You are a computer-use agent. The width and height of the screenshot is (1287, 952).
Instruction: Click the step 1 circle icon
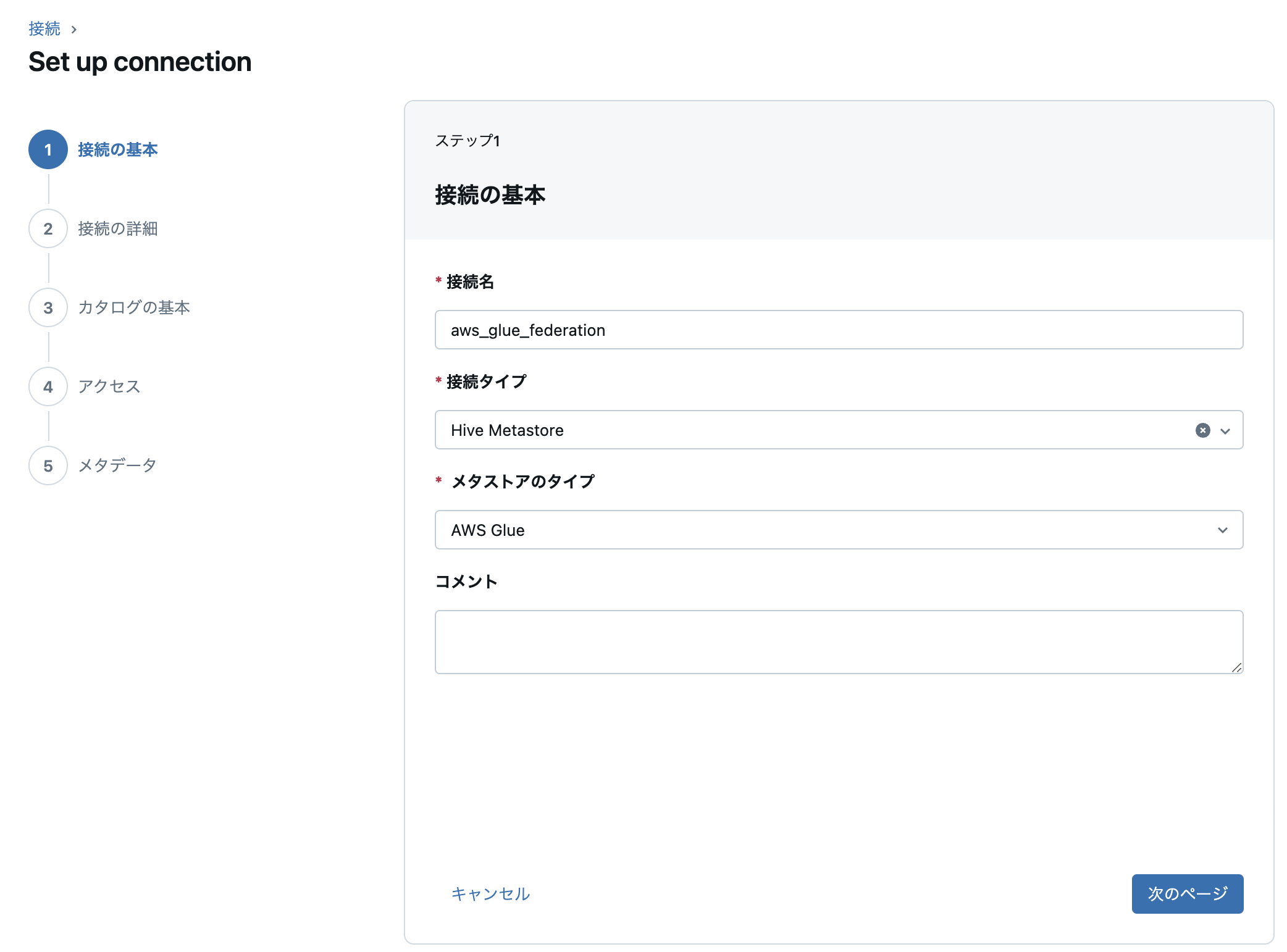pos(48,149)
